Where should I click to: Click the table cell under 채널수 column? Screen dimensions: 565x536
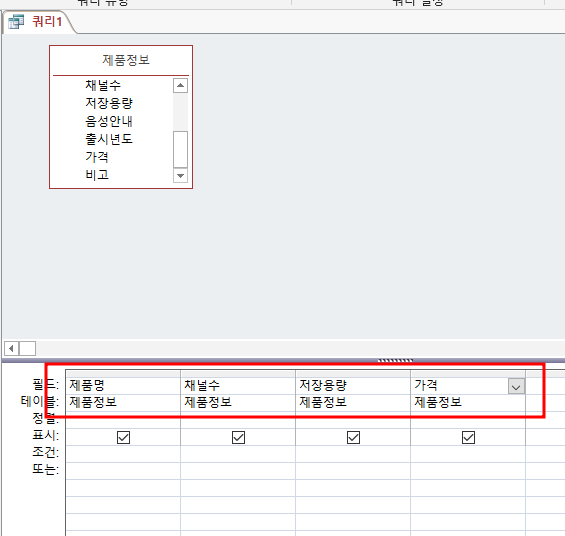point(238,402)
